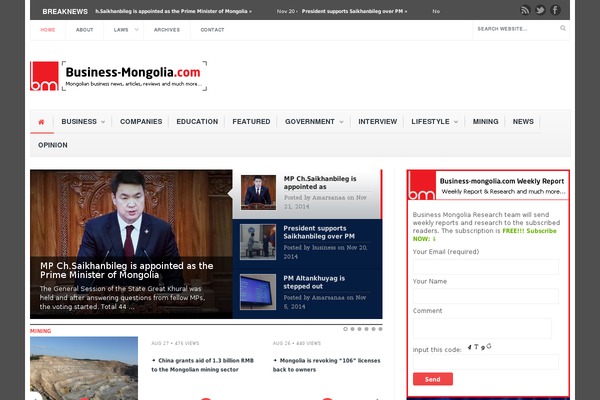Viewport: 600px width, 400px height.
Task: Select the fourth slider pagination dot
Action: (x=366, y=329)
